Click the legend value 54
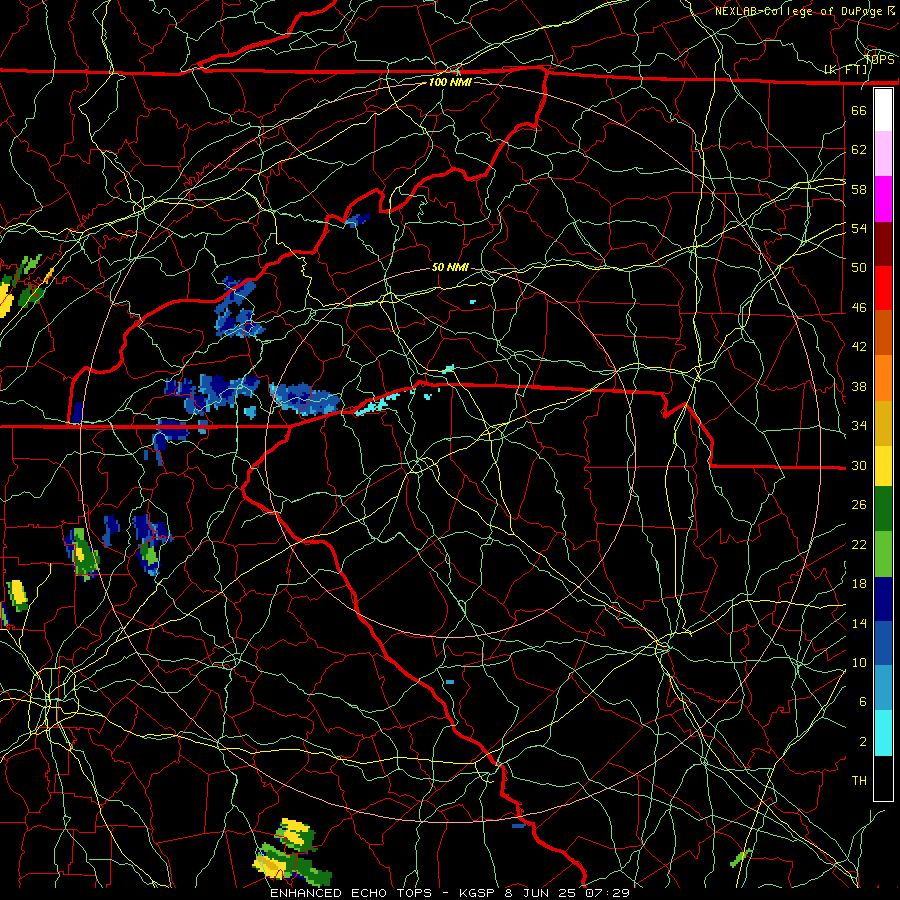This screenshot has width=900, height=900. coord(859,228)
